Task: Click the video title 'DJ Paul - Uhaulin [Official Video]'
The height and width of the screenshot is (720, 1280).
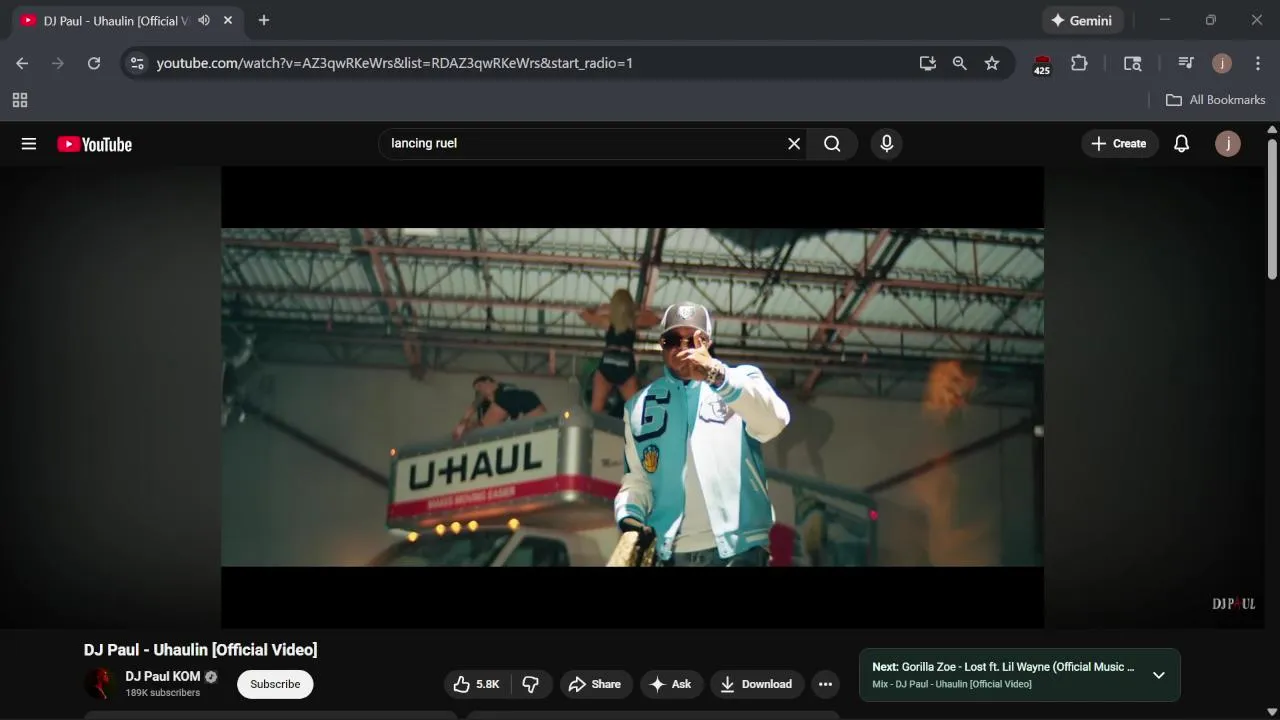Action: point(200,650)
